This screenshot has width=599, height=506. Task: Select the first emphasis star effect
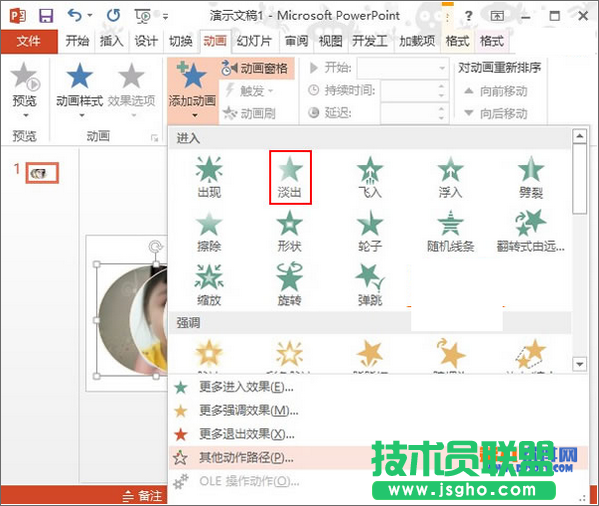pyautogui.click(x=209, y=354)
